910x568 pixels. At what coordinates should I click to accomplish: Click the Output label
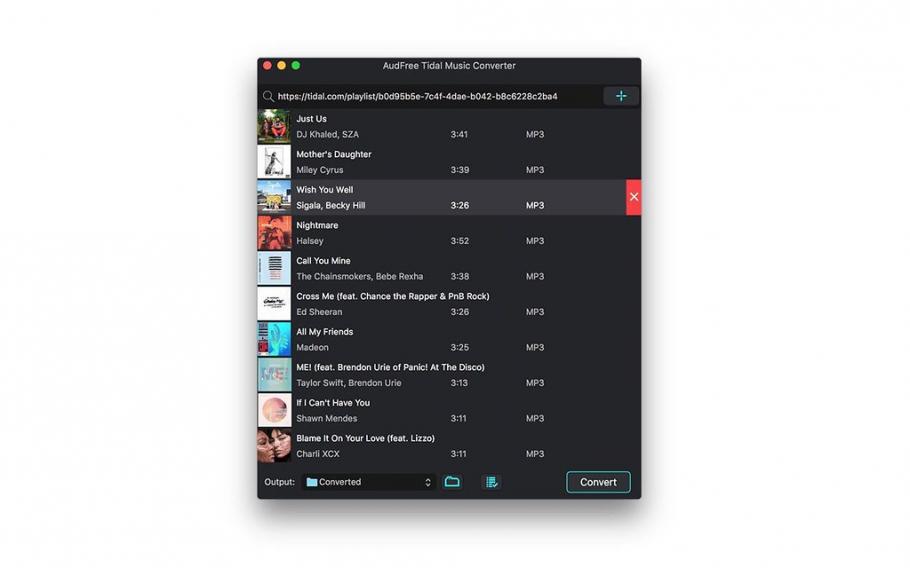pos(280,482)
